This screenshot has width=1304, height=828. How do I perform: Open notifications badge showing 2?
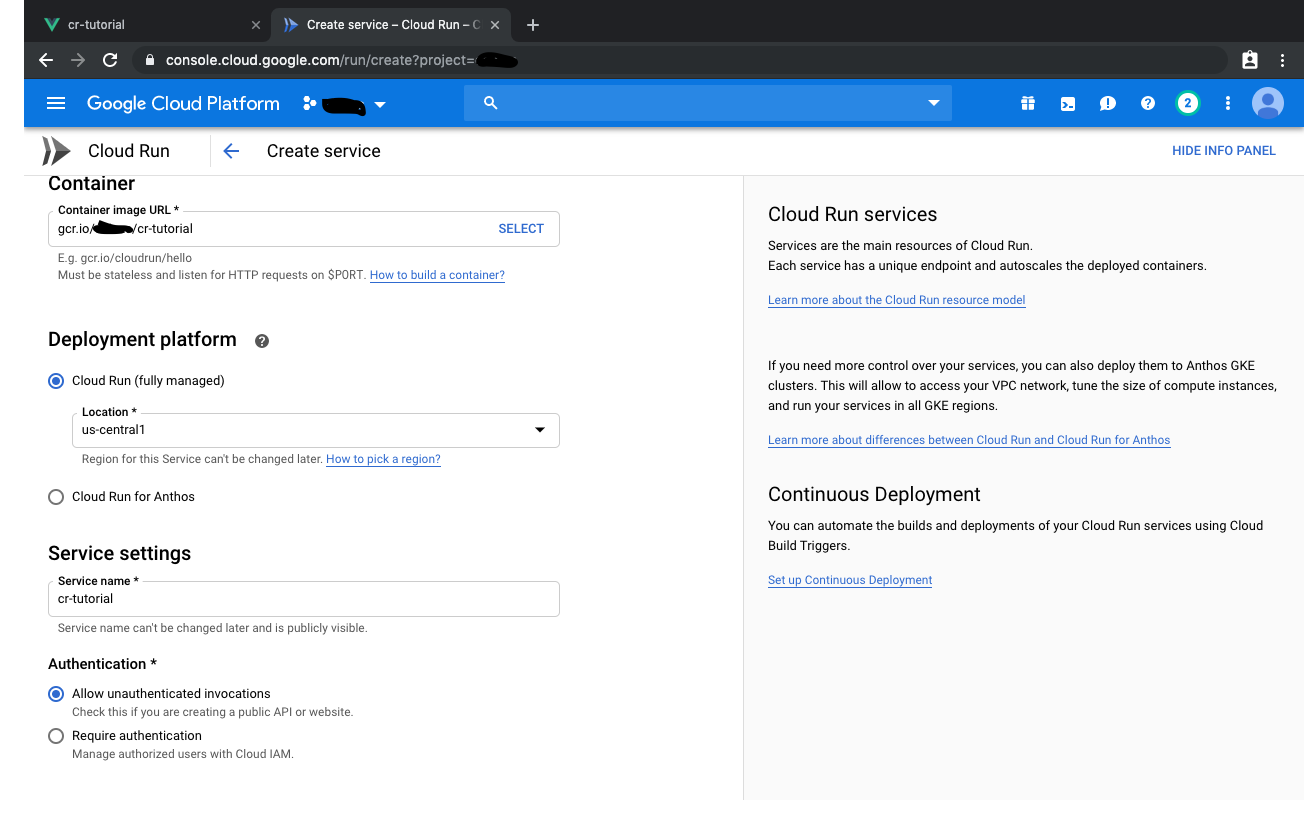point(1187,103)
